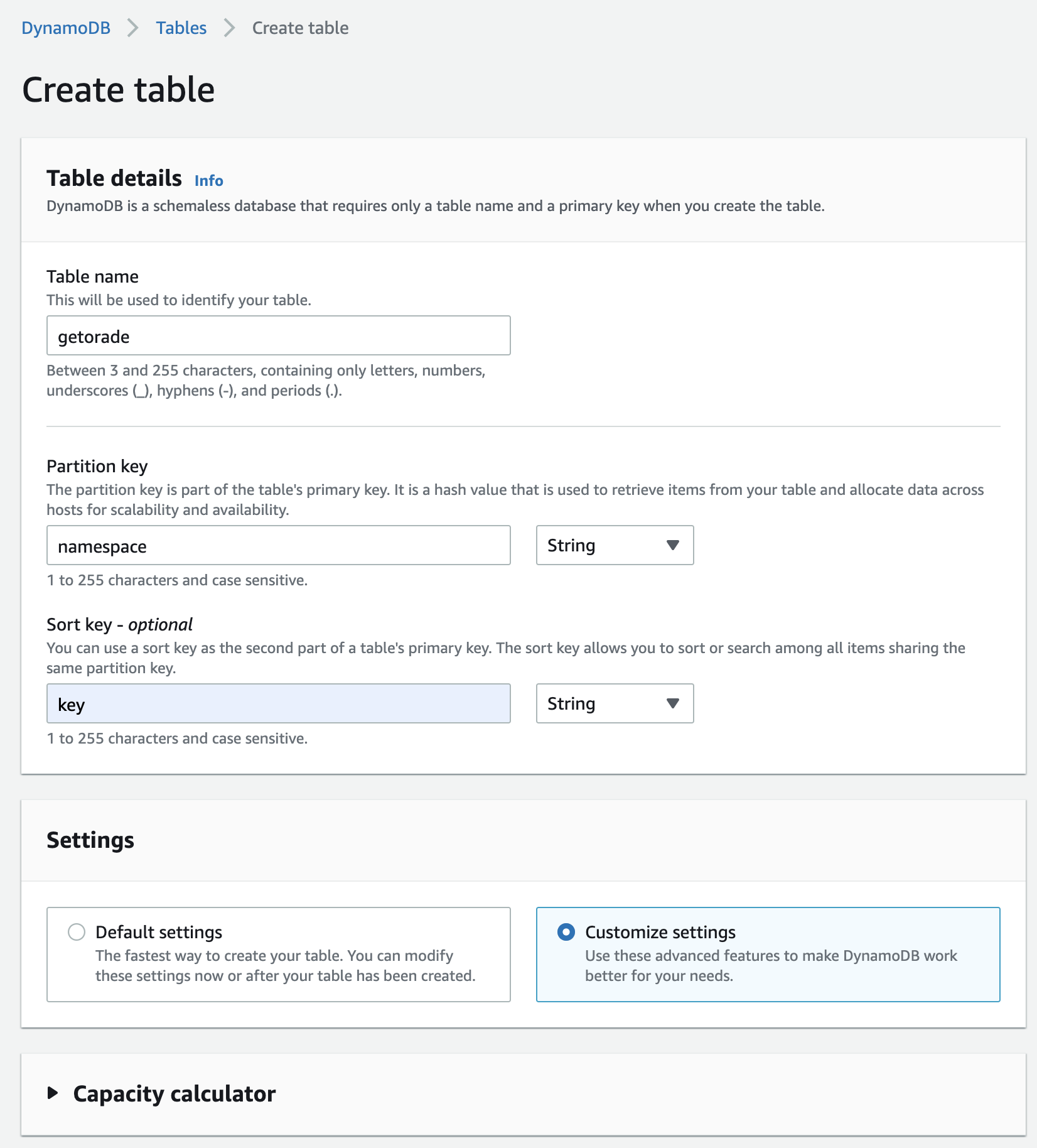Open the Tables breadcrumb link
The height and width of the screenshot is (1148, 1037).
coord(181,28)
